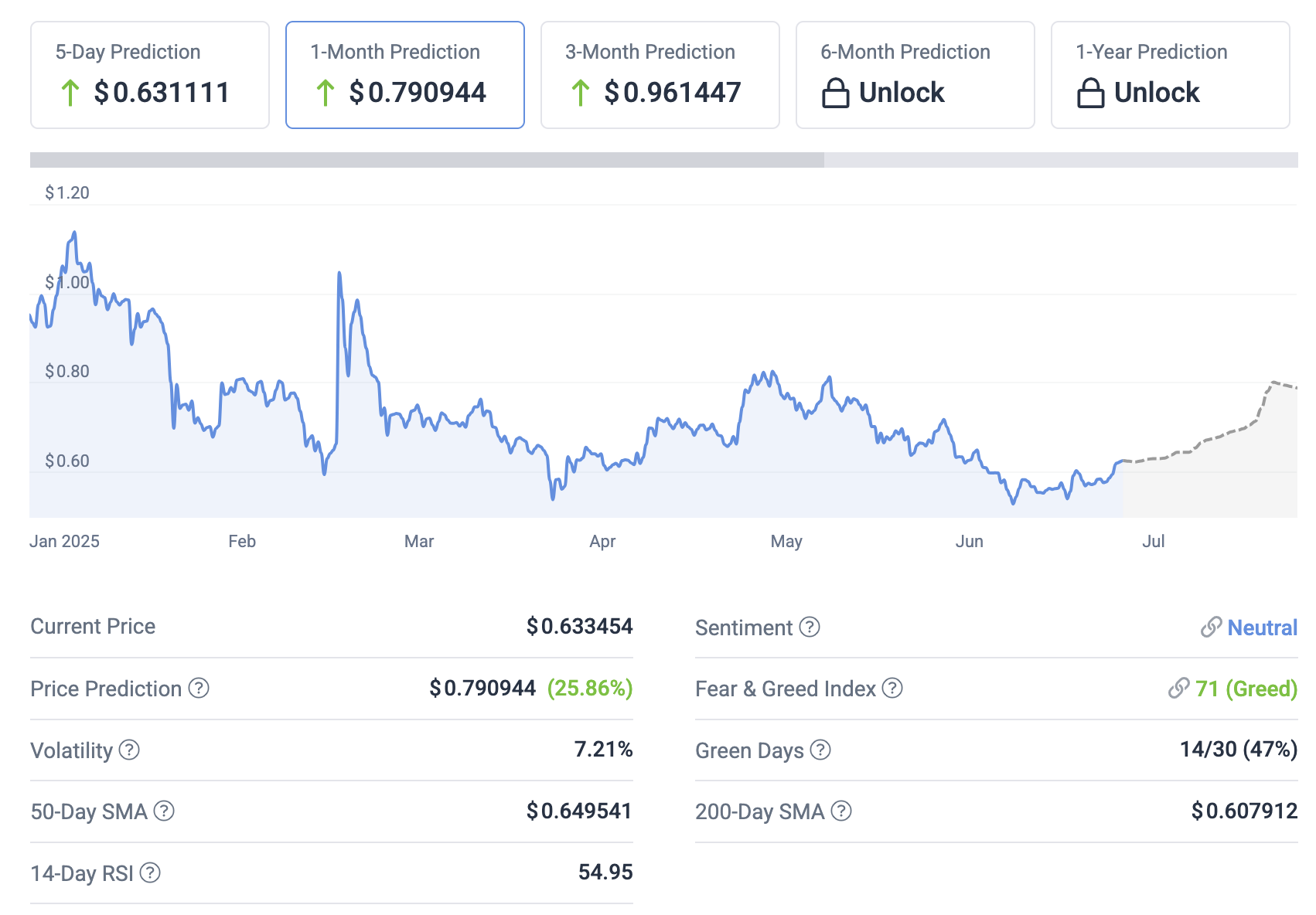Open the Neutral sentiment link

pos(1261,628)
